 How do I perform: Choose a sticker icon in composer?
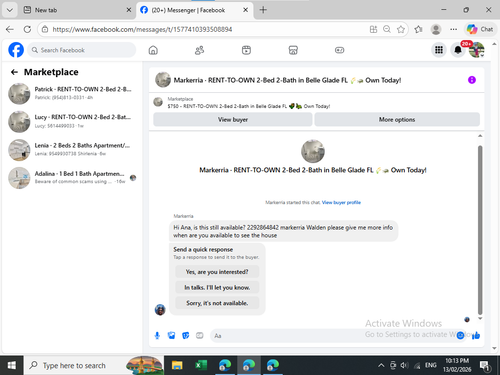(186, 335)
